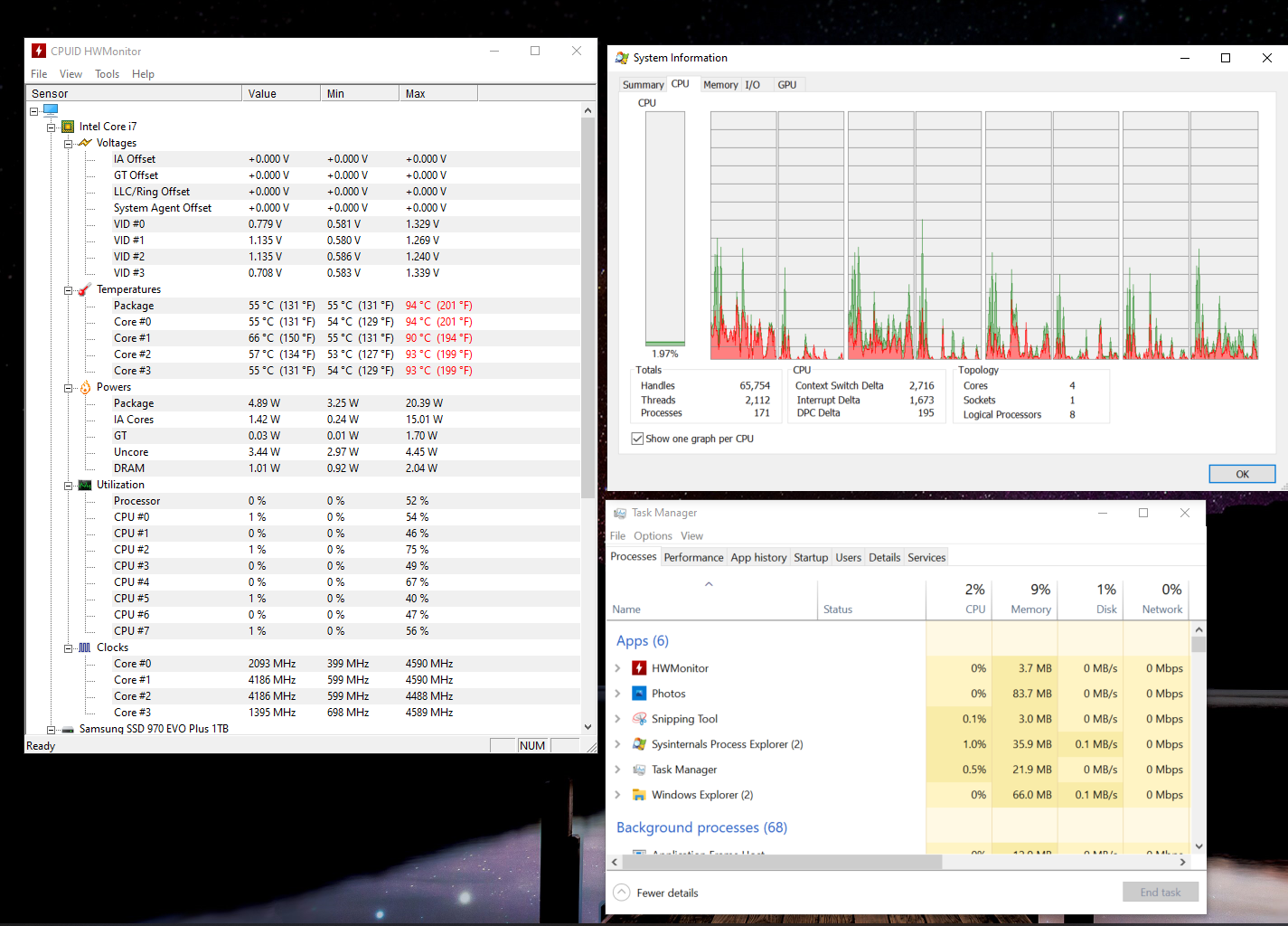Click the HWMonitor app icon in Task Manager
This screenshot has height=926, width=1288.
639,668
